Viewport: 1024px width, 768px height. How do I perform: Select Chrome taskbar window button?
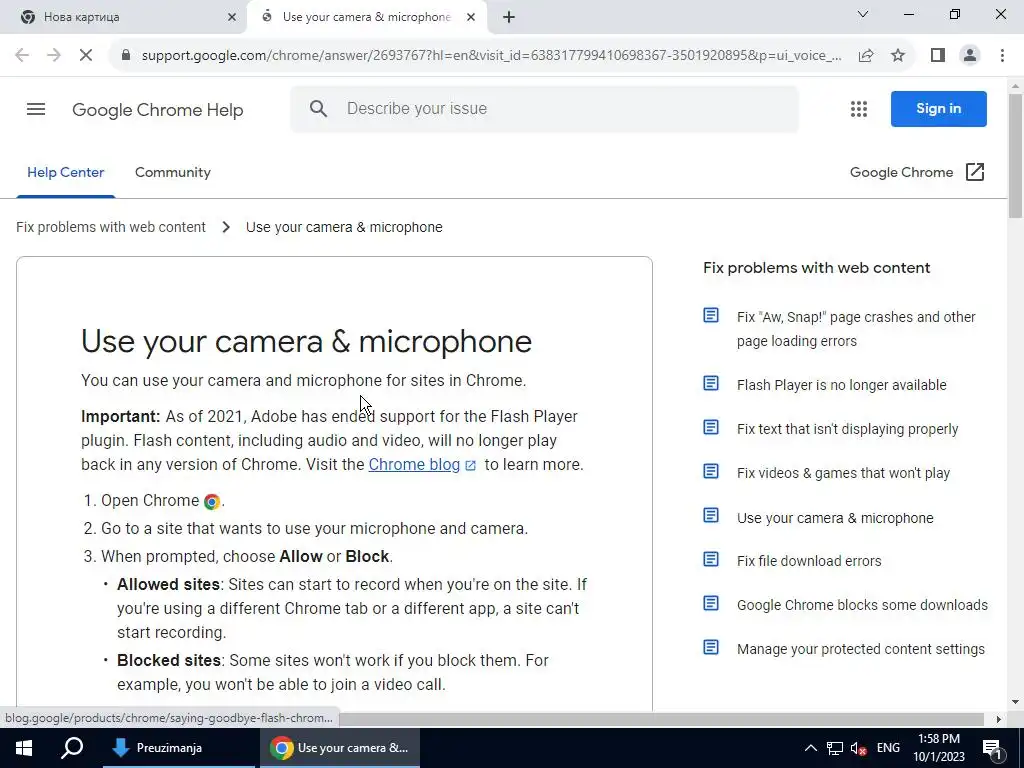[x=340, y=748]
